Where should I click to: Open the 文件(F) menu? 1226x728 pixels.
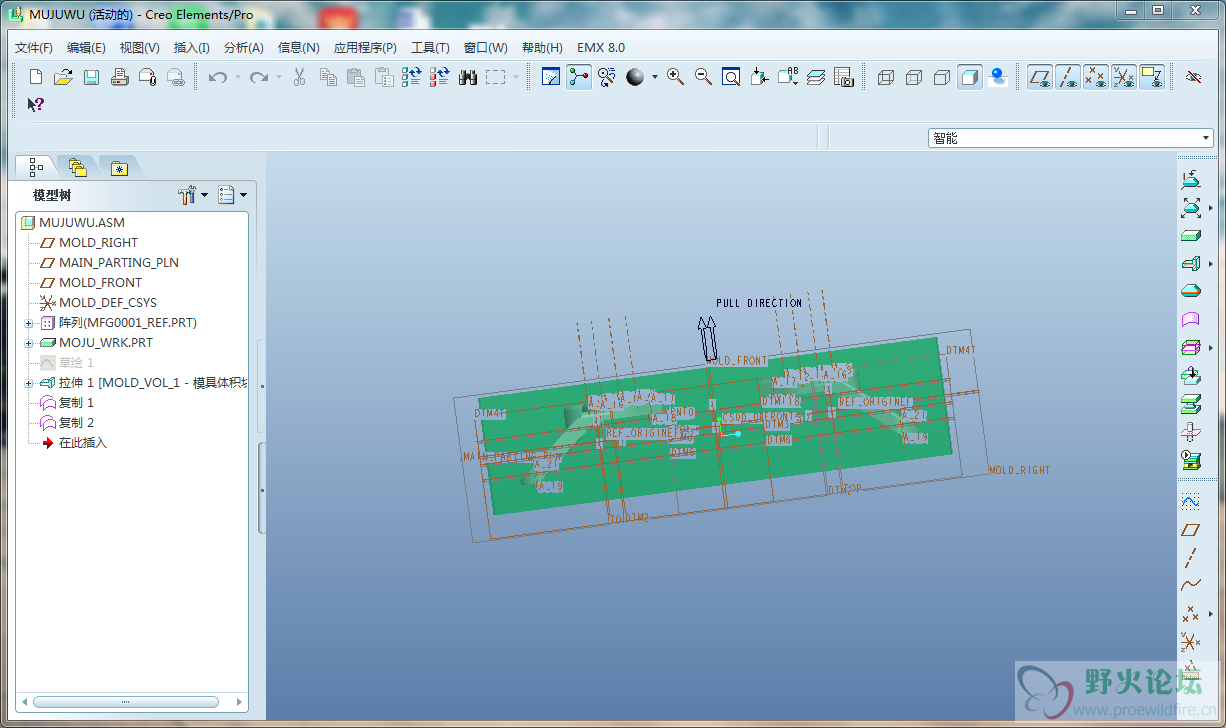(34, 47)
